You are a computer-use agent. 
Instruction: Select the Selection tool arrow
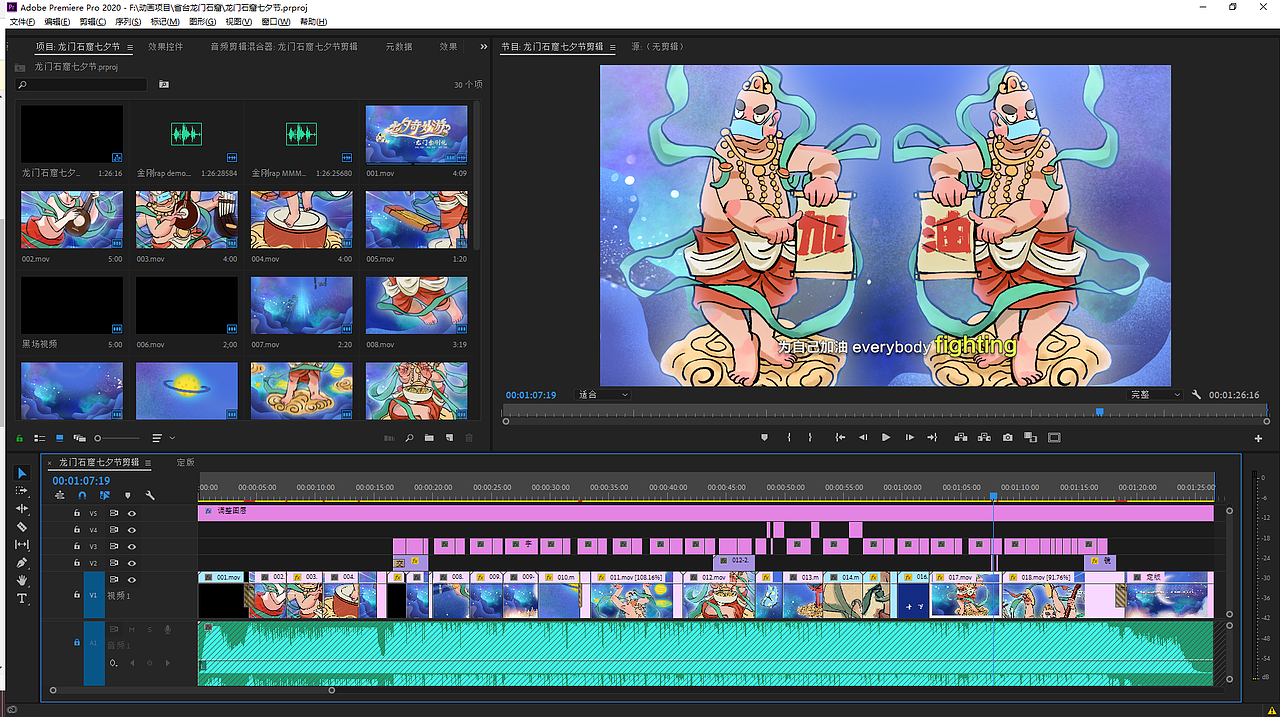click(x=22, y=473)
